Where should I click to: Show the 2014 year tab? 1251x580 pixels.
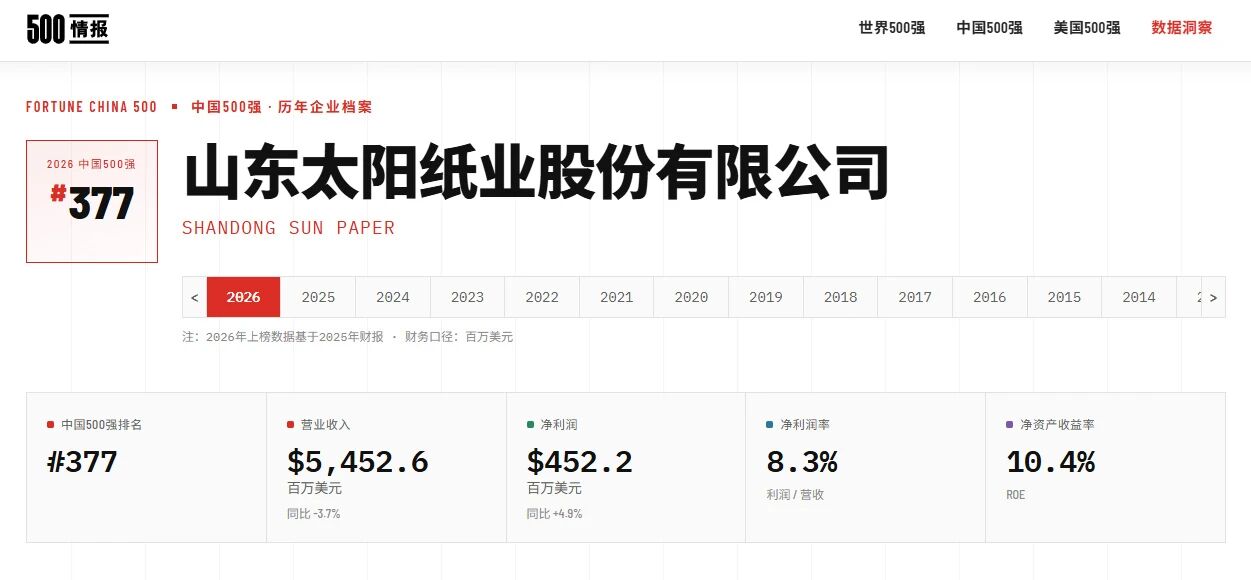pos(1139,297)
